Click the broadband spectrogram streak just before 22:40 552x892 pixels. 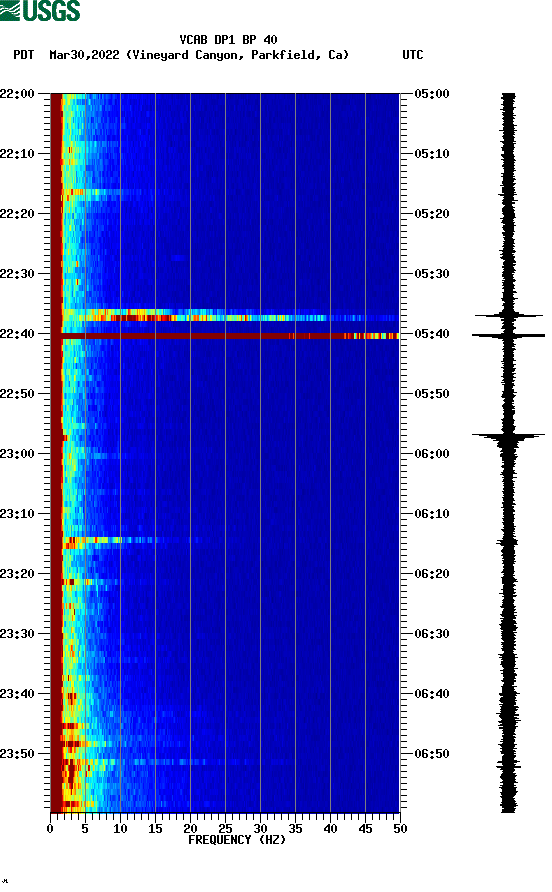pyautogui.click(x=230, y=315)
